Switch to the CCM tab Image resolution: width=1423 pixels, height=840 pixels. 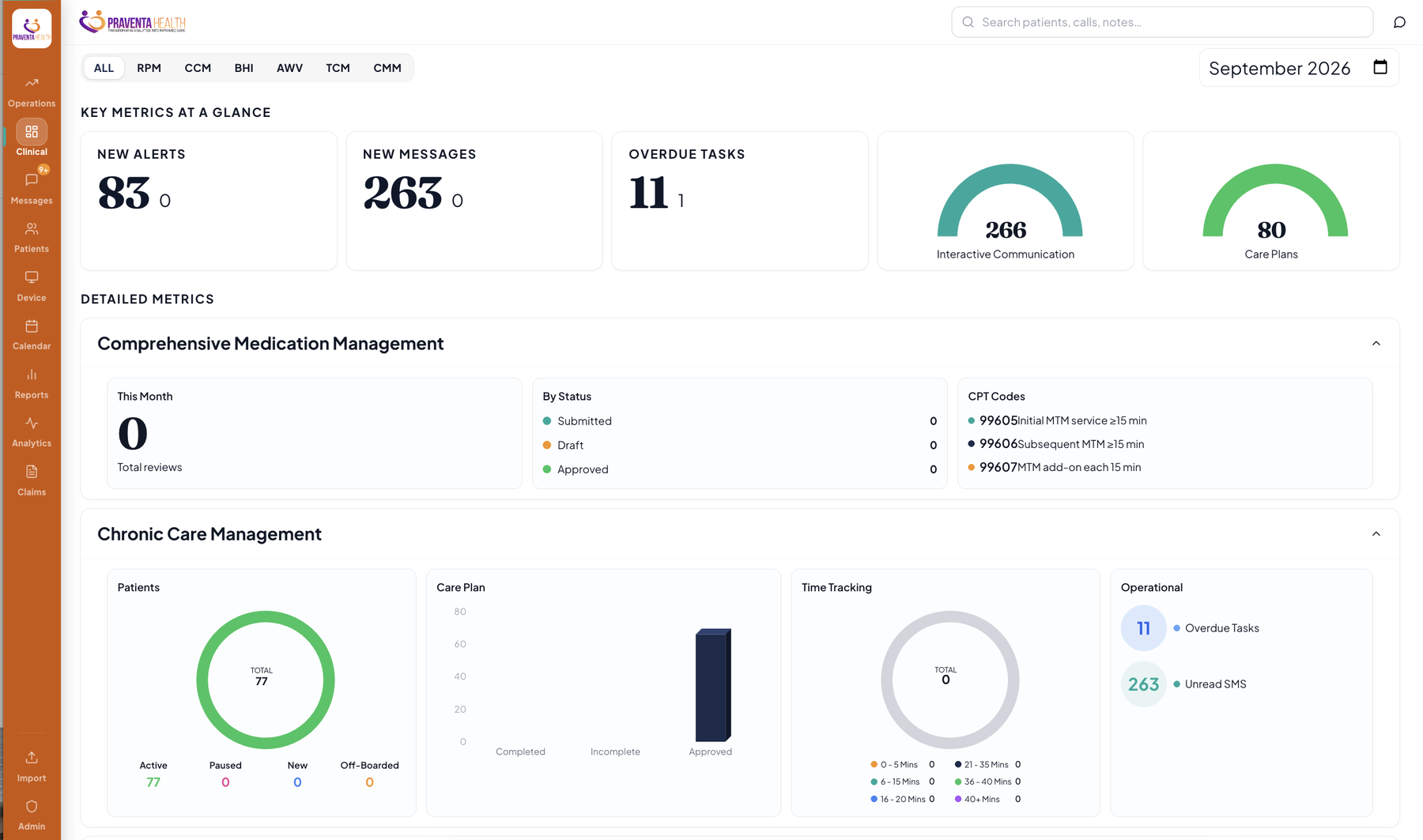[x=198, y=68]
